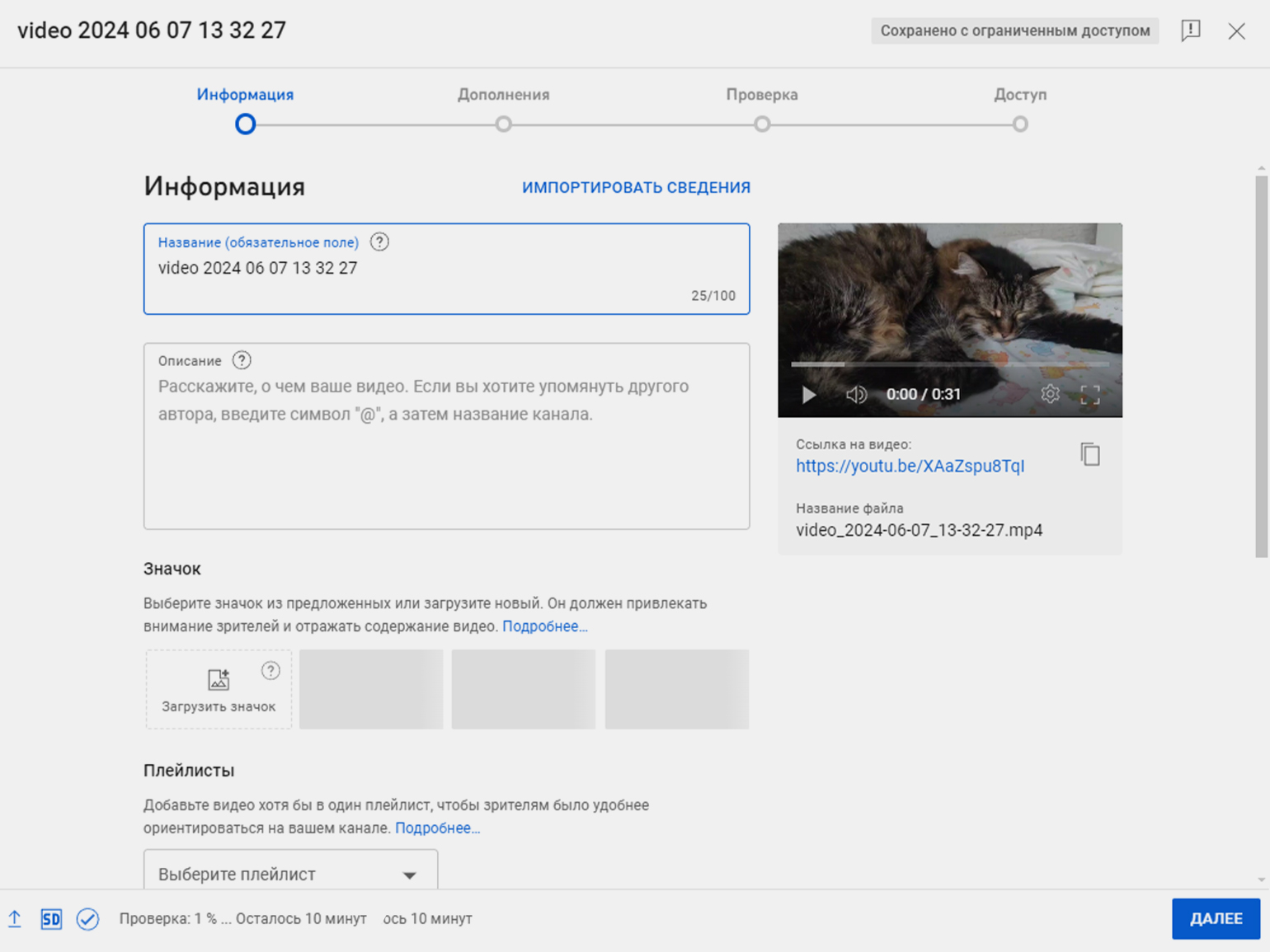This screenshot has height=952, width=1270.
Task: Mute the video preview volume
Action: pyautogui.click(x=856, y=395)
